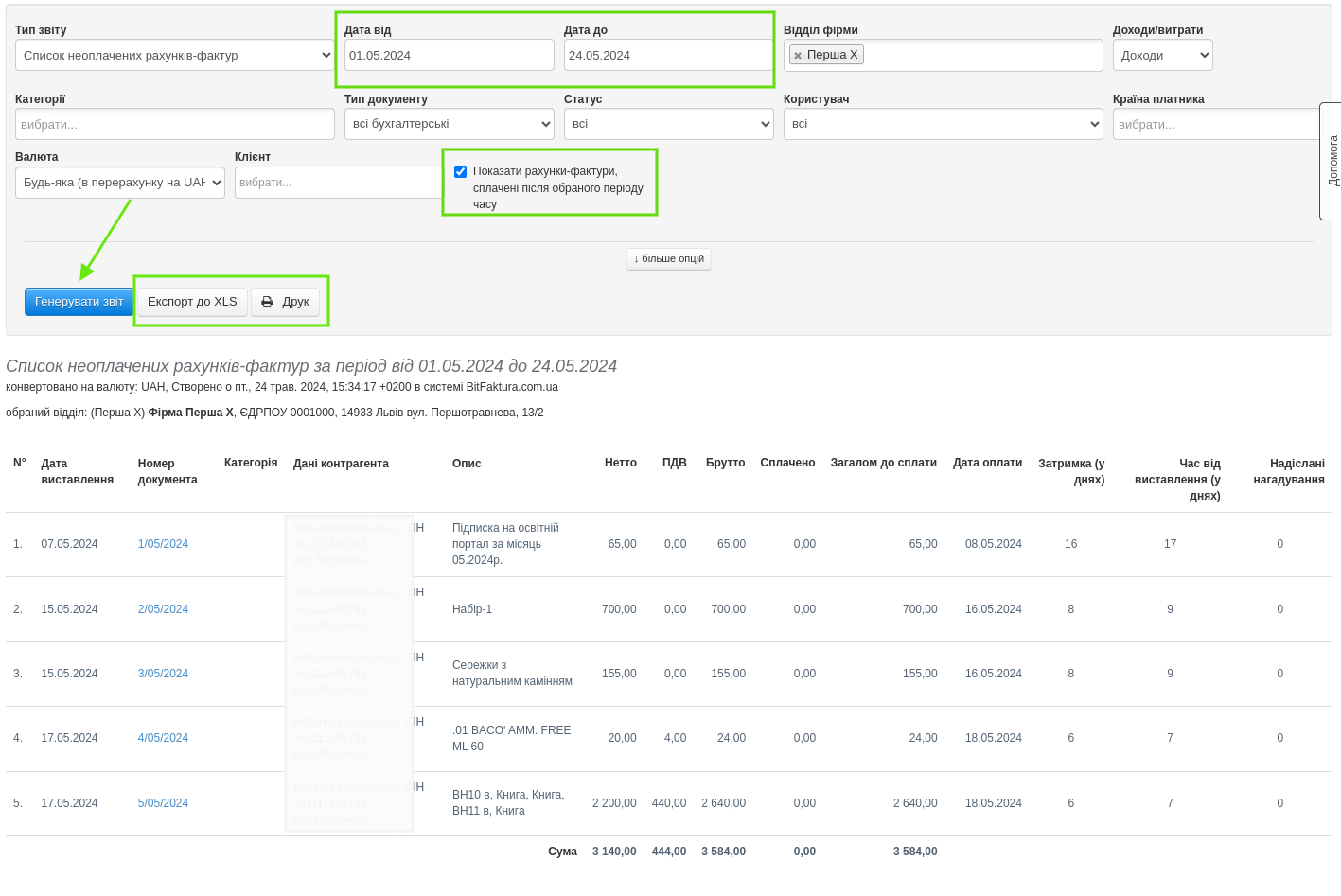Export the report with Експорт до XLS
Viewport: 1341px width, 896px height.
192,302
